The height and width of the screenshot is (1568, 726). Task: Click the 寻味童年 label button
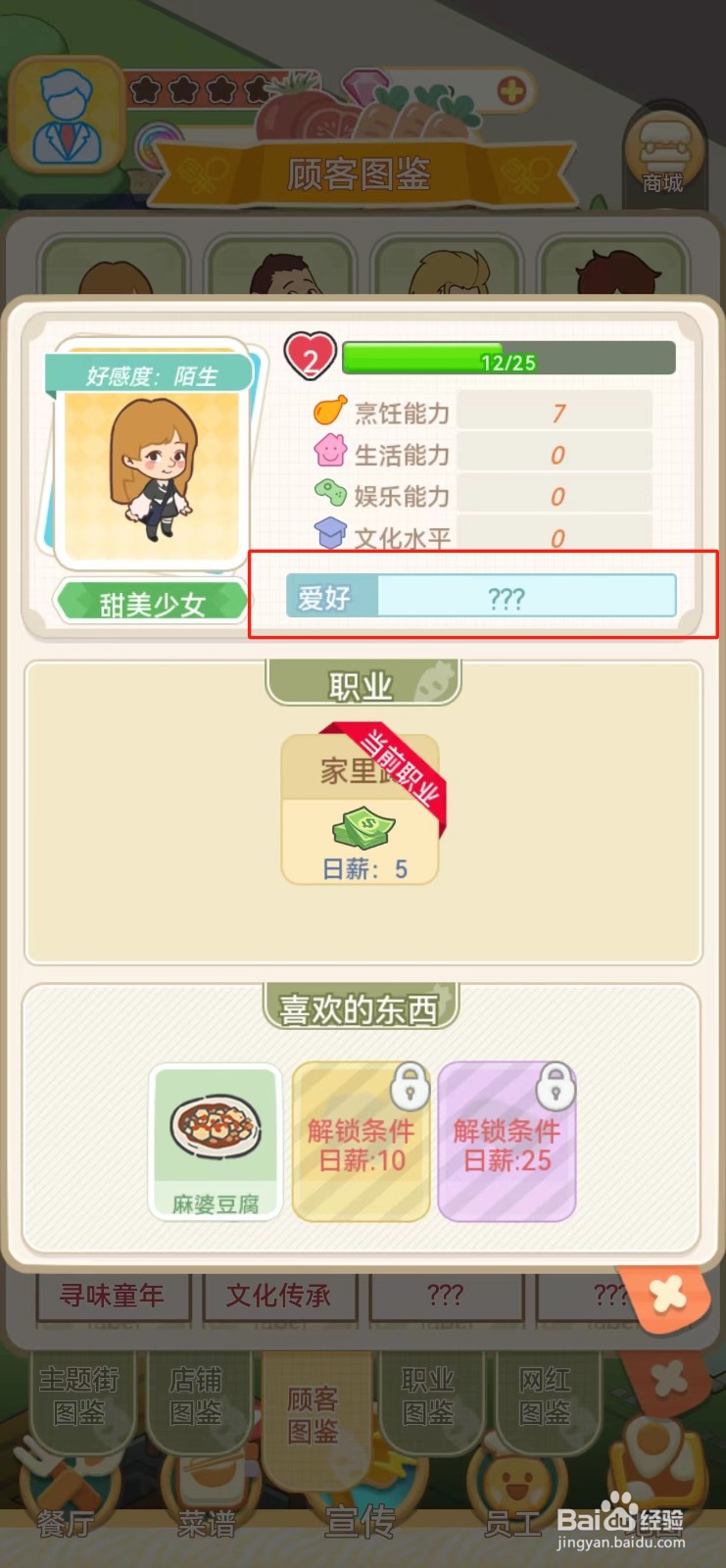tap(112, 1297)
